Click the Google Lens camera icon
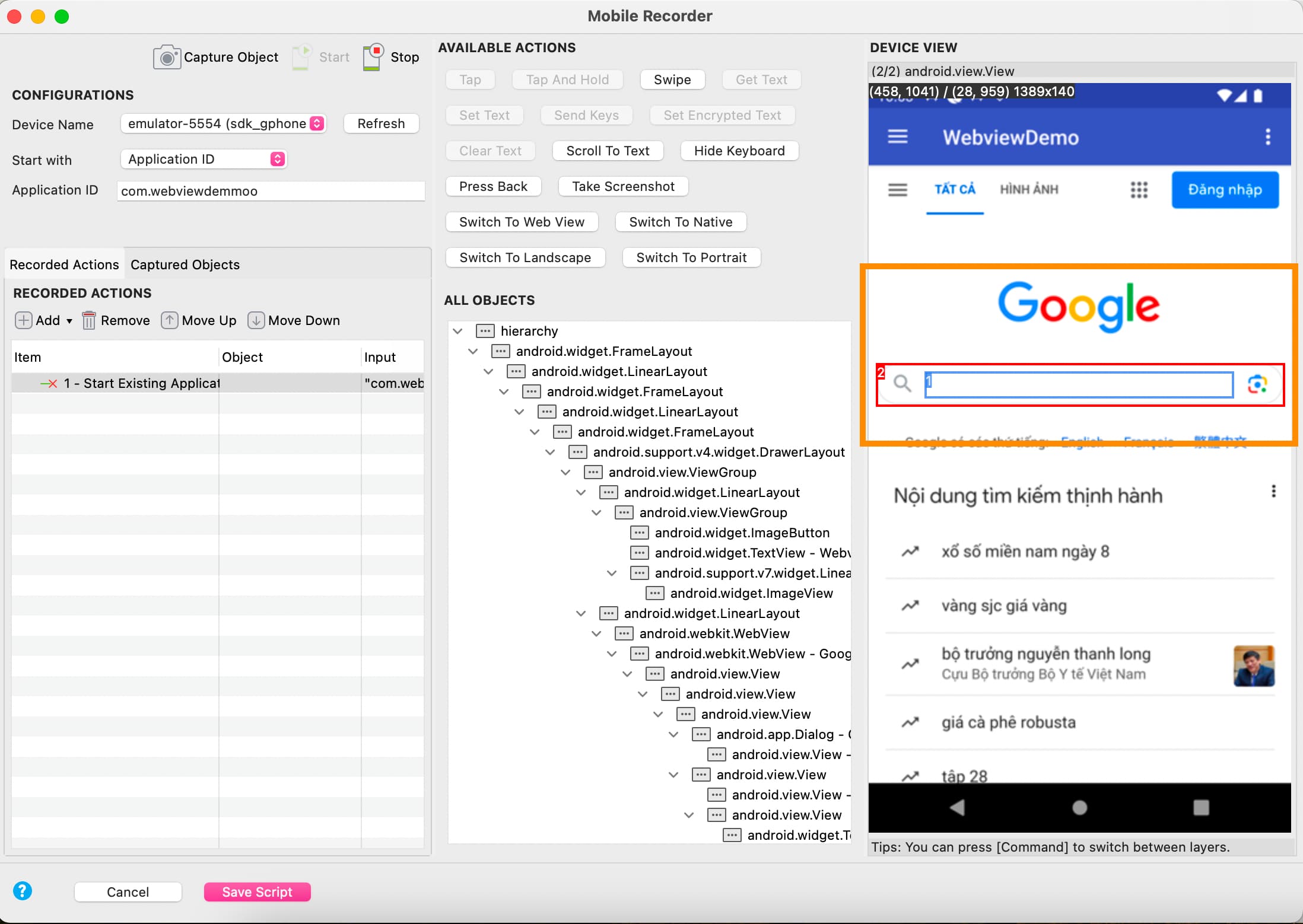1303x924 pixels. point(1257,384)
